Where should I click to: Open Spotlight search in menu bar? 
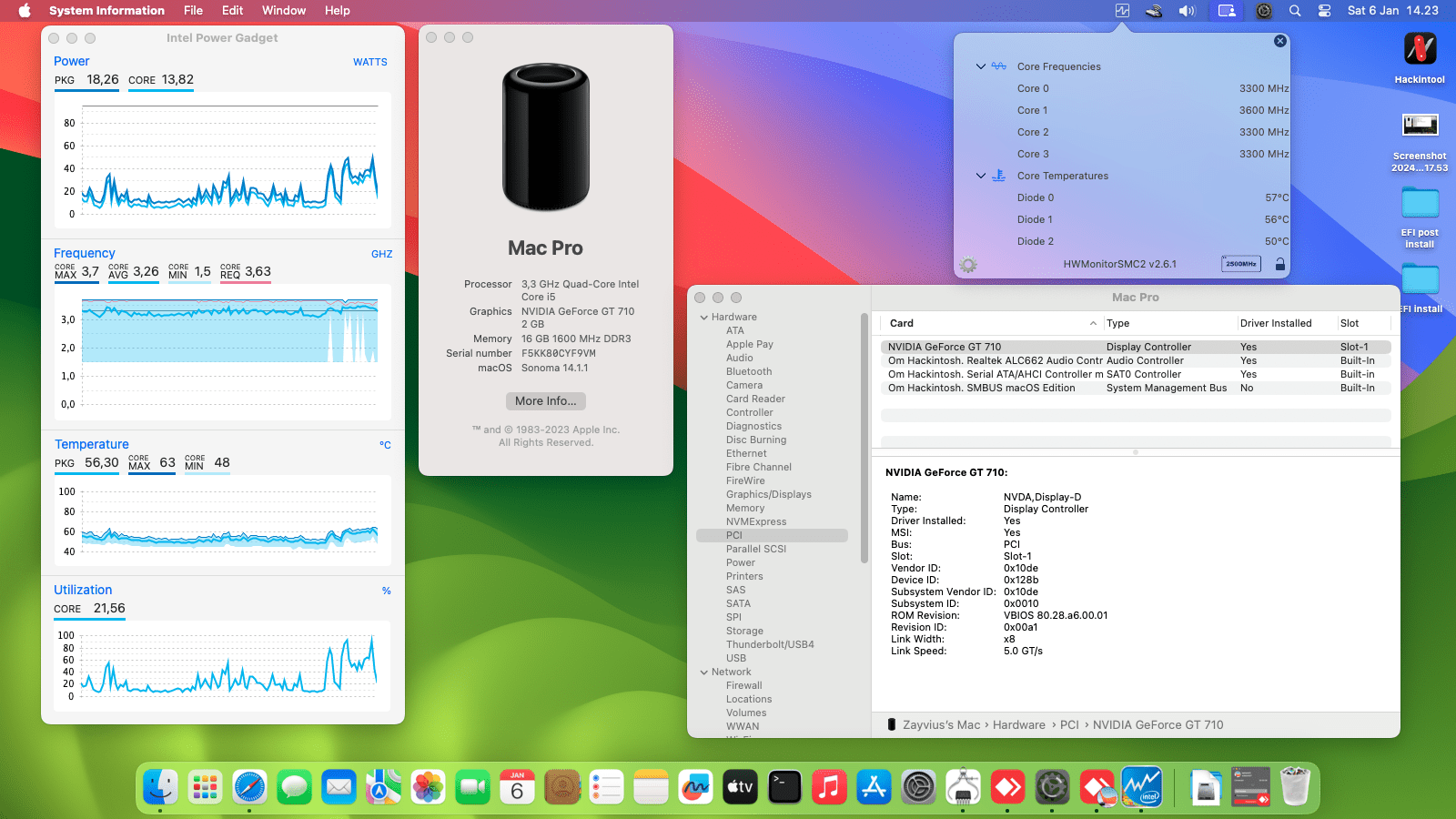[1295, 11]
